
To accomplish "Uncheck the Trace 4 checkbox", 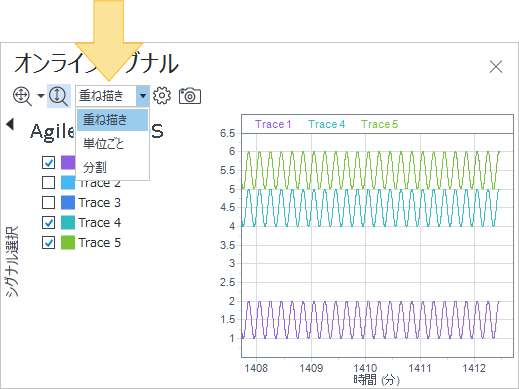I will pyautogui.click(x=49, y=222).
